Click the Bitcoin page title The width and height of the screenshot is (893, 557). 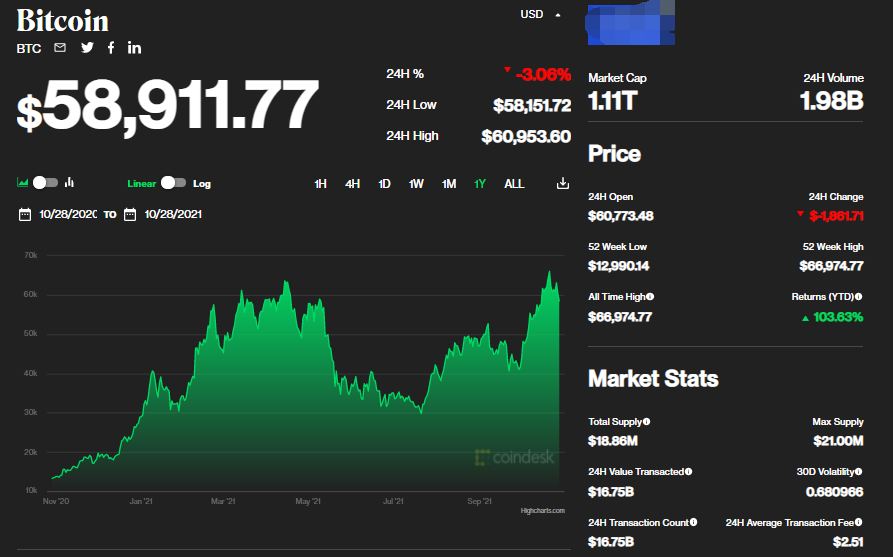(63, 21)
